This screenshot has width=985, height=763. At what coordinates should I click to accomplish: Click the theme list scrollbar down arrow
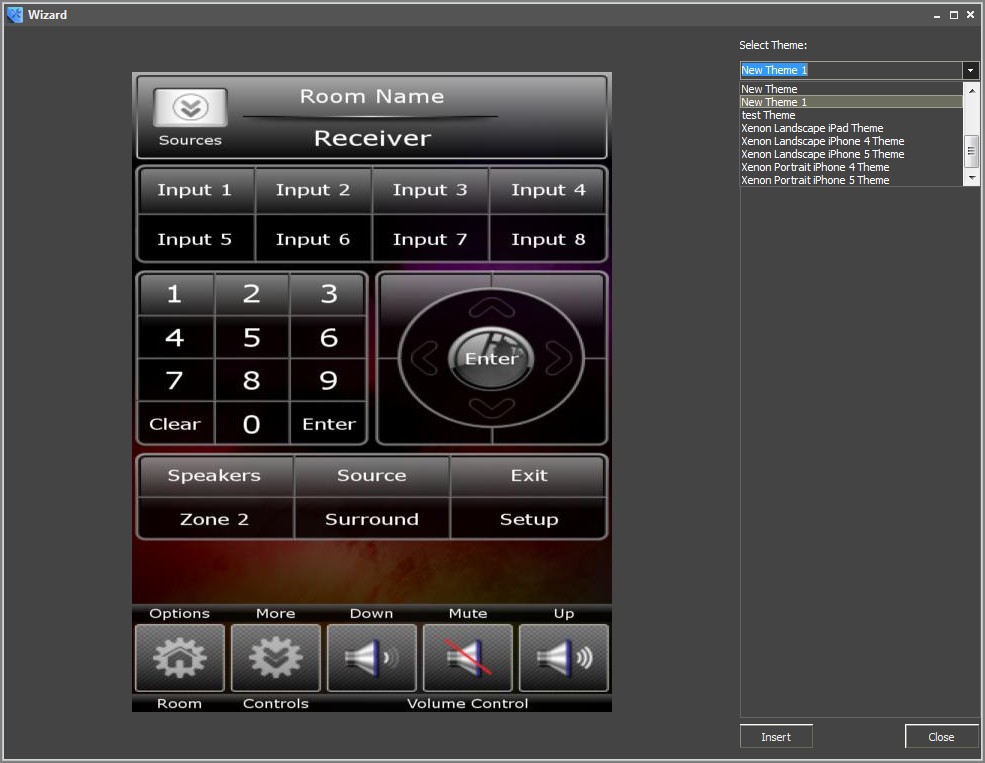point(970,177)
